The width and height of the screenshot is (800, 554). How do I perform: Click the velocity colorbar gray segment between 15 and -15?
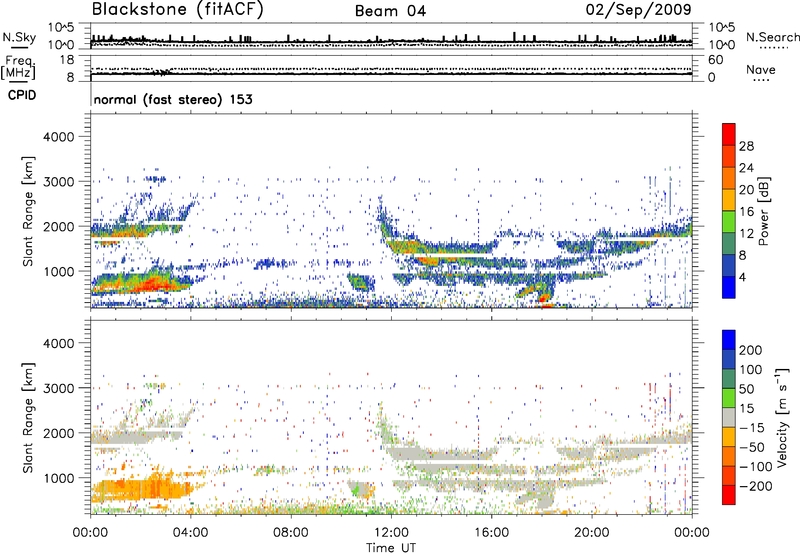[729, 417]
